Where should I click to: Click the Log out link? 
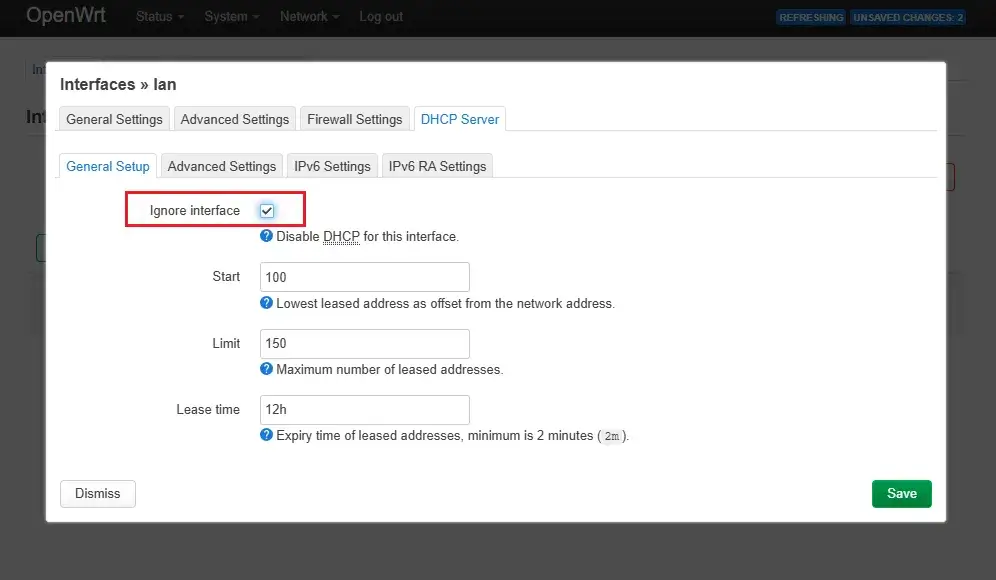[x=381, y=17]
